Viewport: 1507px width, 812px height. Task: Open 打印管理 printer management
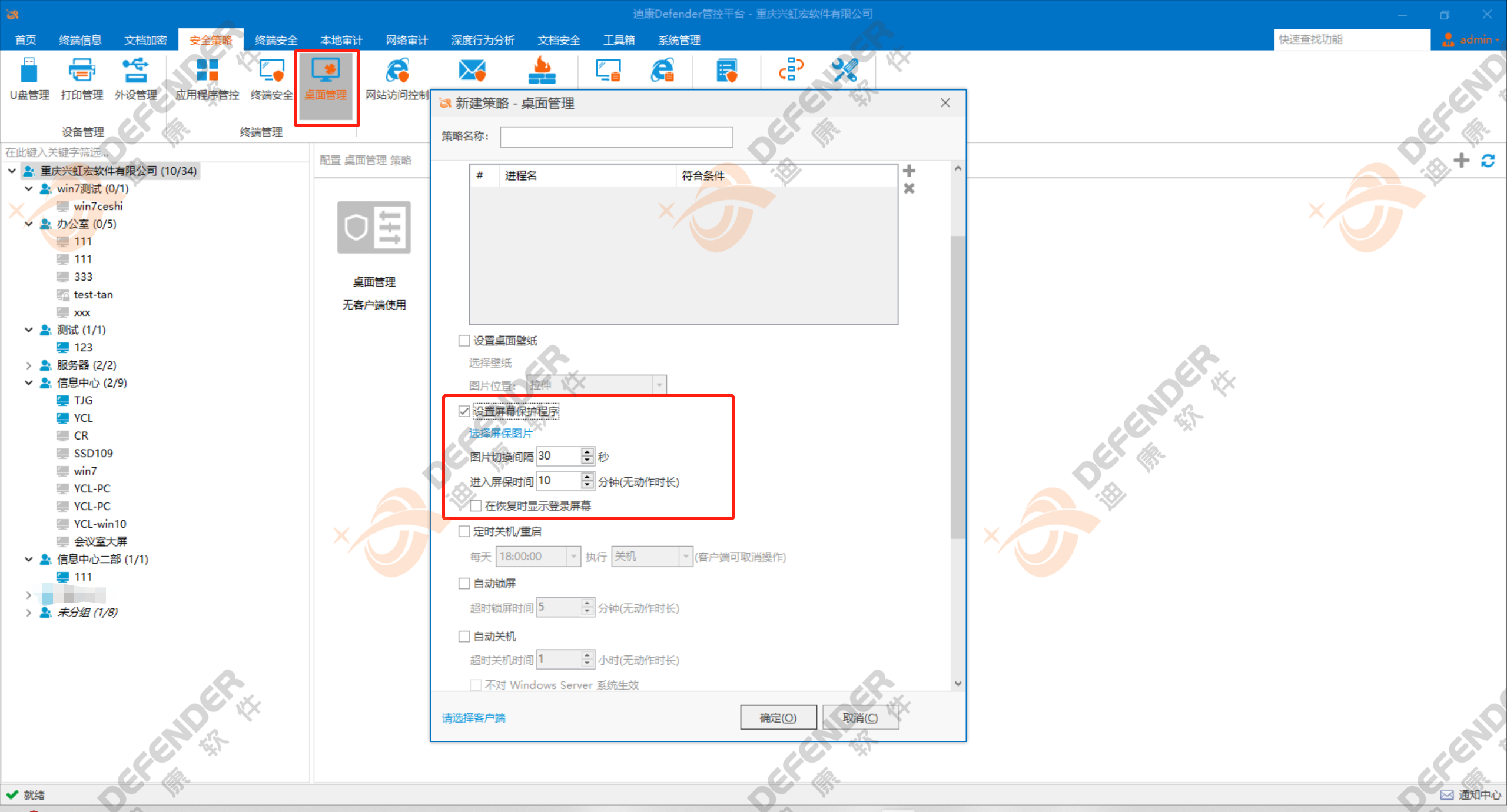(x=82, y=79)
